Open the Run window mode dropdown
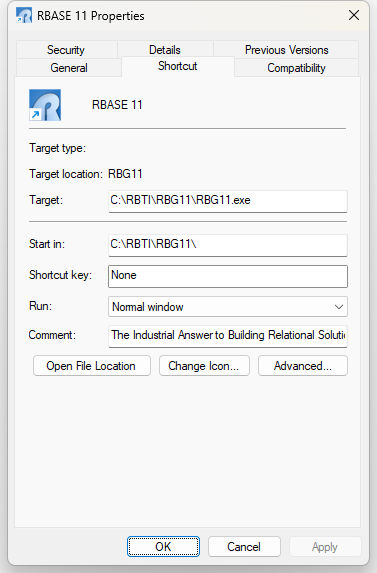 coord(228,307)
